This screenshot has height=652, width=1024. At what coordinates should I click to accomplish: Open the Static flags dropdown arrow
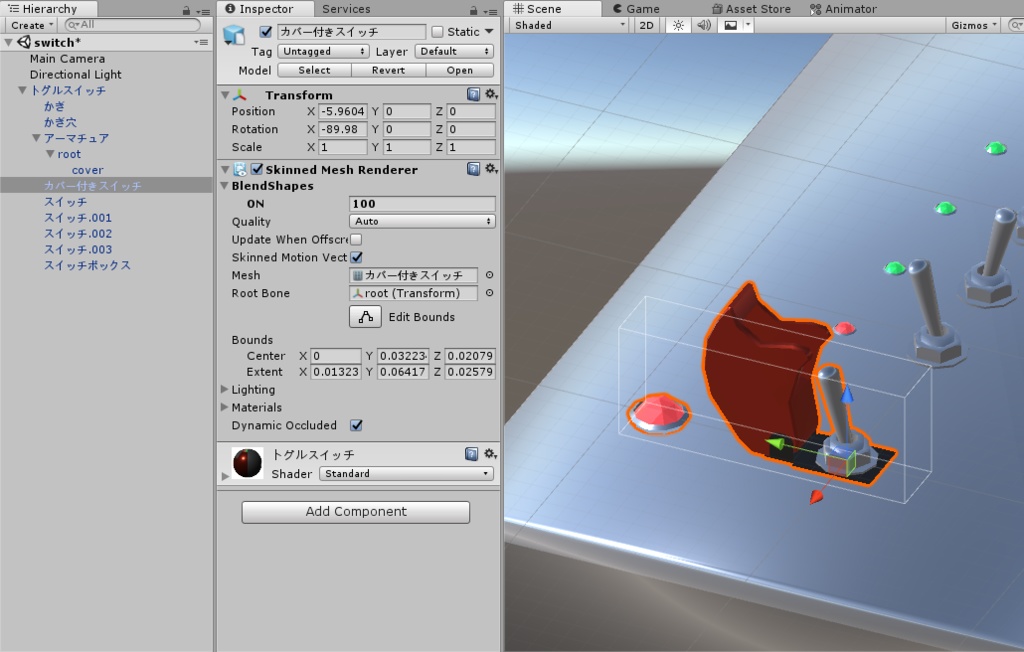coord(489,31)
